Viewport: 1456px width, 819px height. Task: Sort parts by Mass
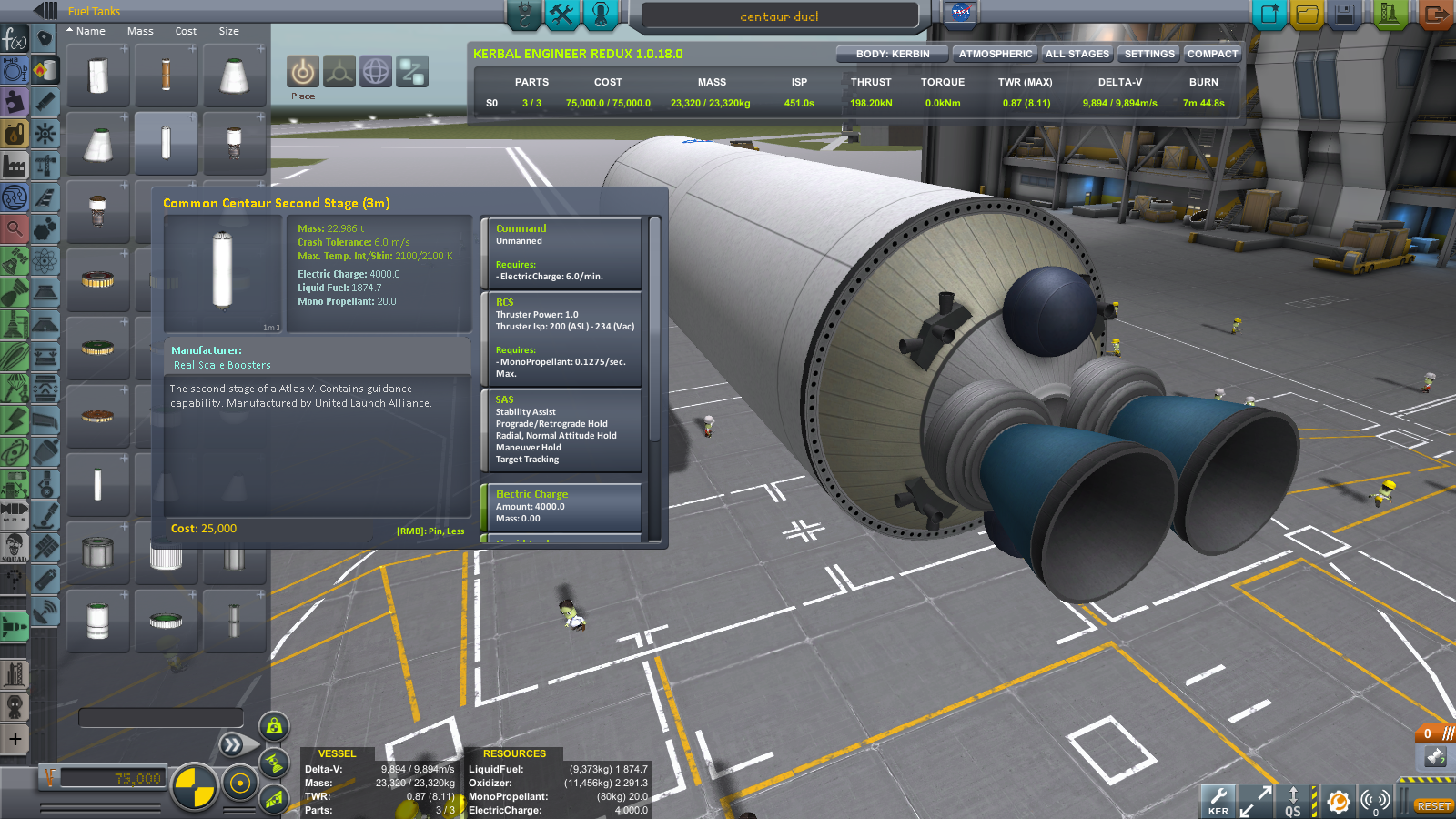(x=140, y=31)
